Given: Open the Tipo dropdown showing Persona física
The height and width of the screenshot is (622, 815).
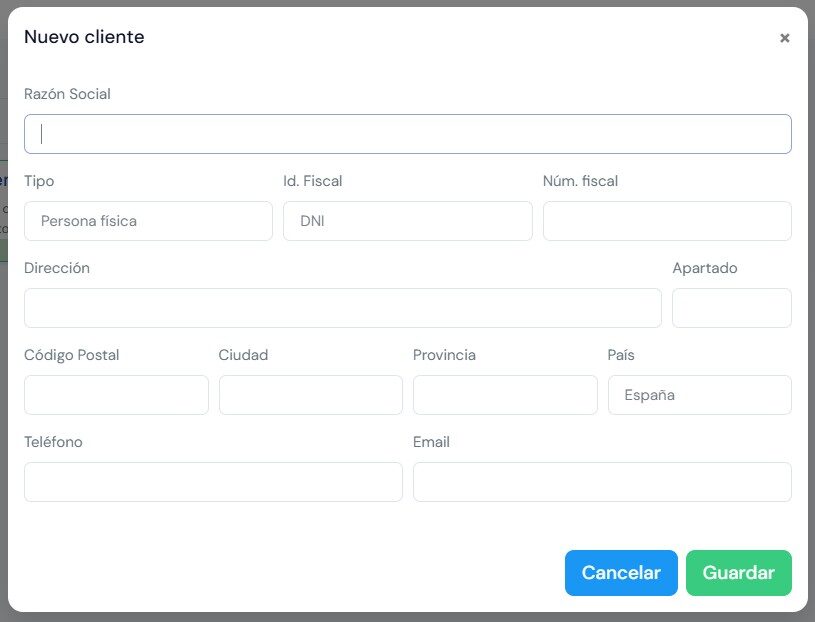Looking at the screenshot, I should tap(148, 221).
